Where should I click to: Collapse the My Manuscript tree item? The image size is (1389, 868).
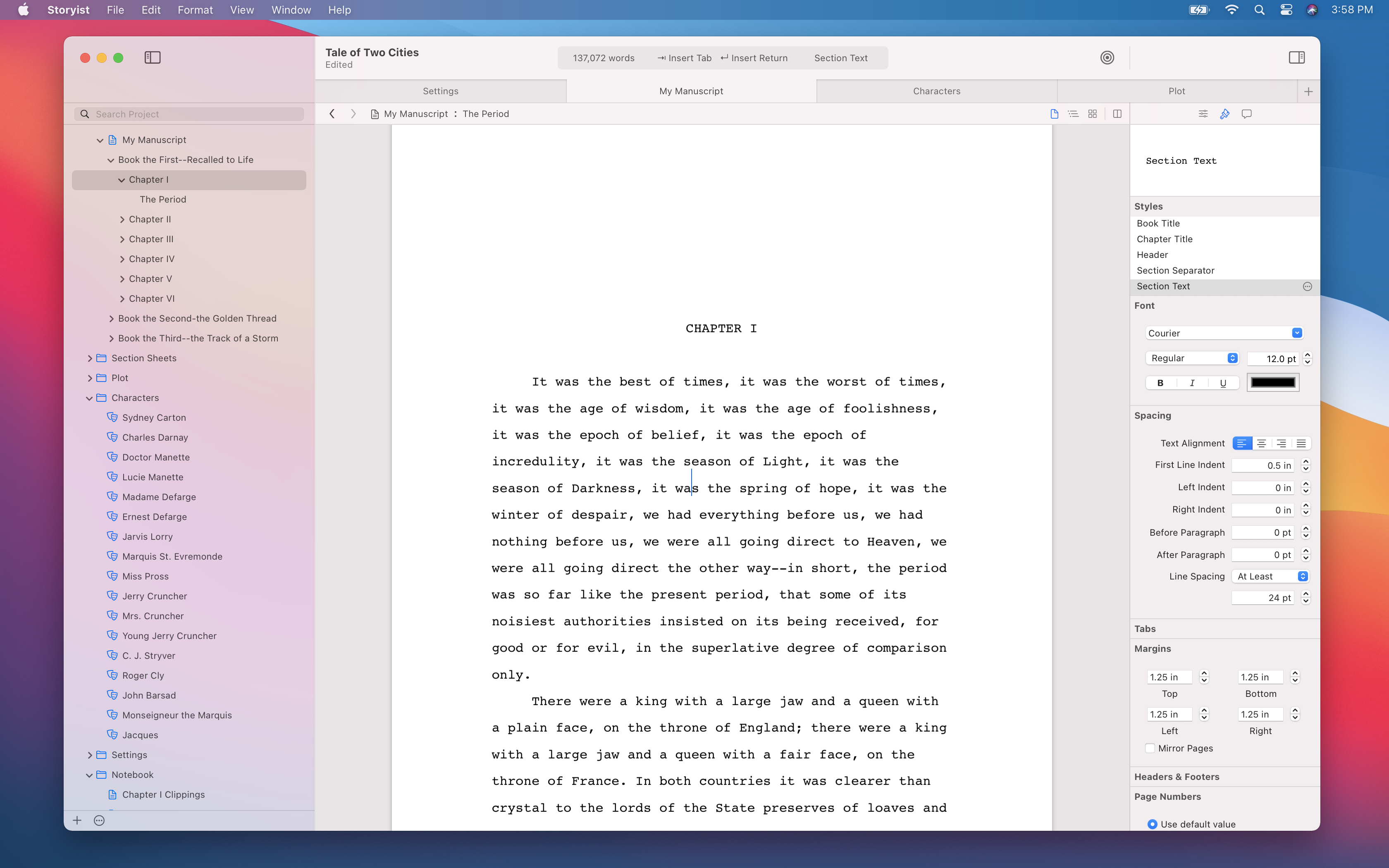pos(100,140)
